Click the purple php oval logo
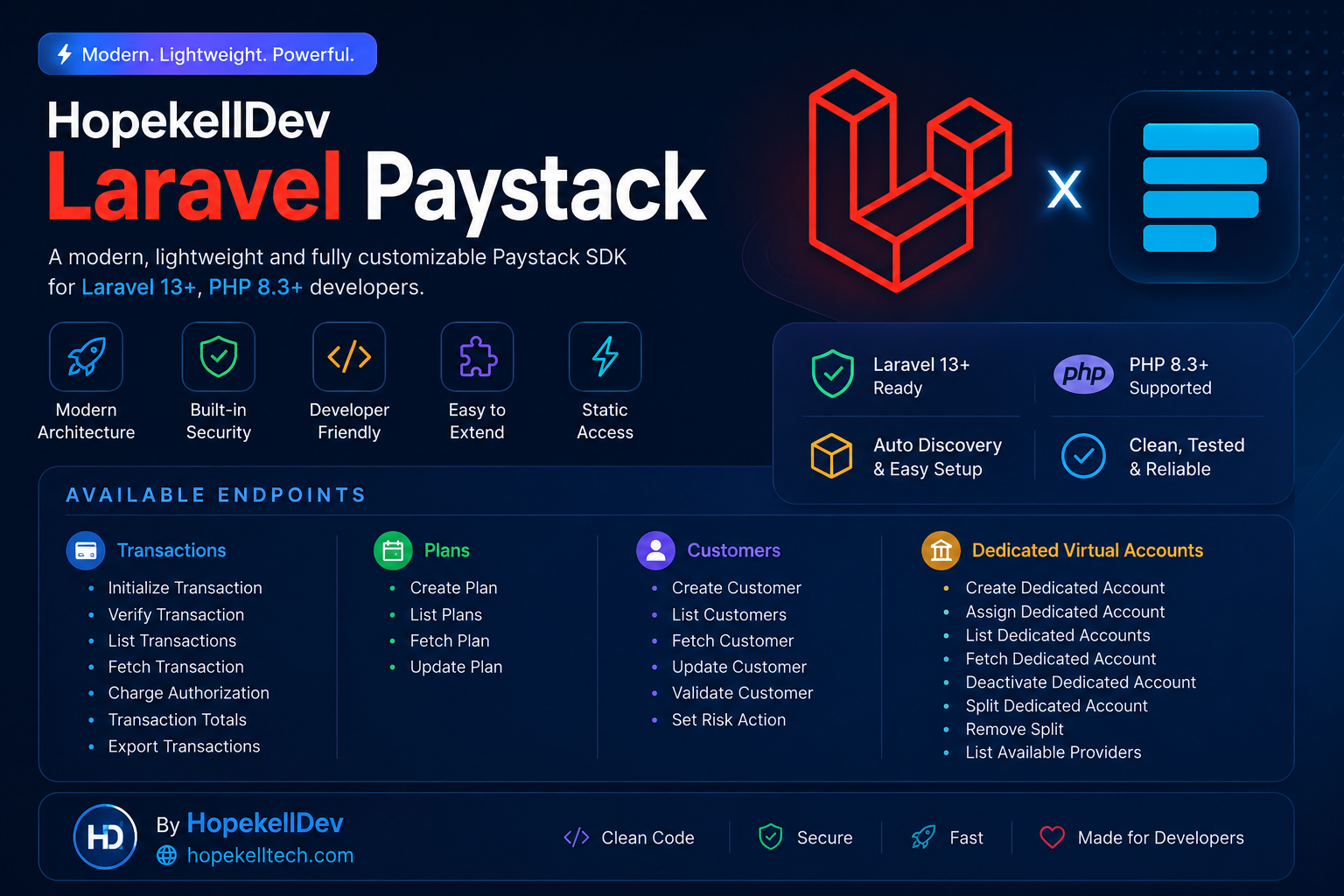Screen dimensions: 1344x896 point(1083,374)
